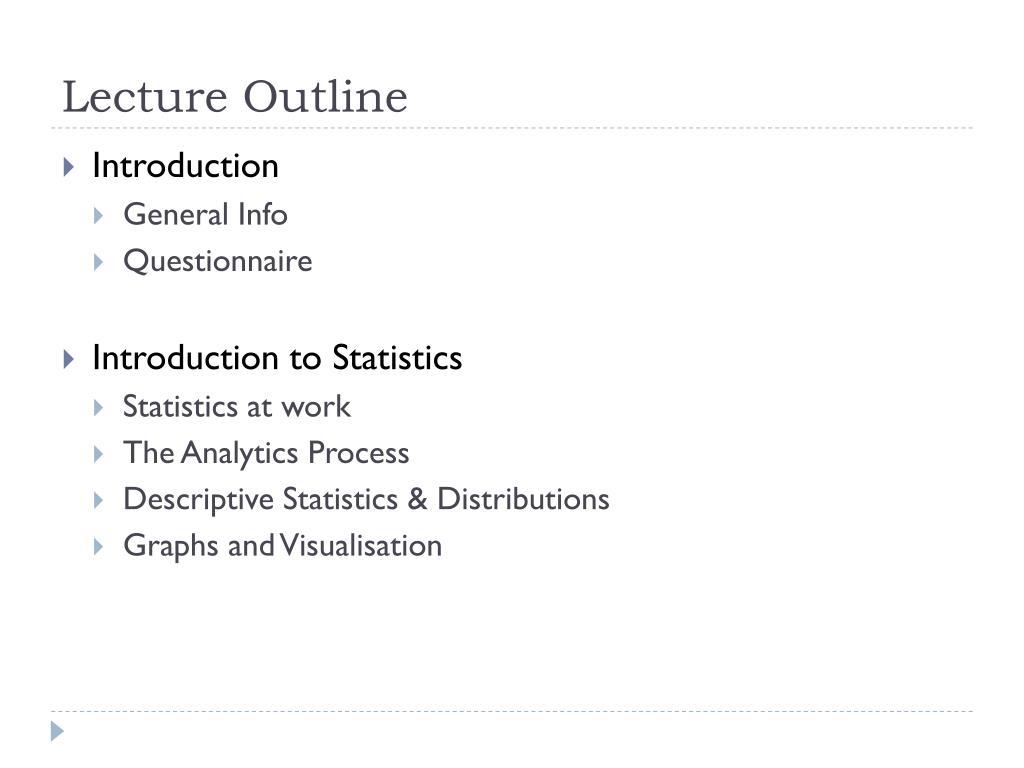Image resolution: width=1024 pixels, height=768 pixels.
Task: Click the arrow bullet beside Statistics at work
Action: click(99, 408)
